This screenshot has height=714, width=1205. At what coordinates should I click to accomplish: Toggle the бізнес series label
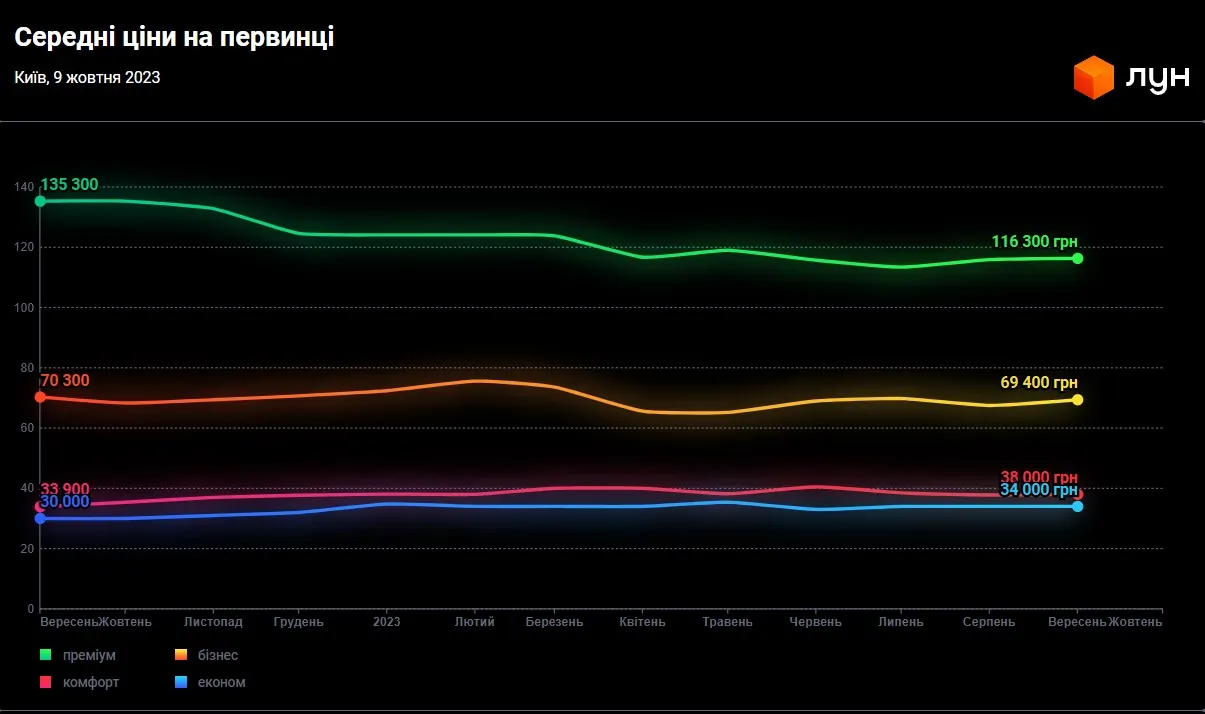[x=219, y=655]
